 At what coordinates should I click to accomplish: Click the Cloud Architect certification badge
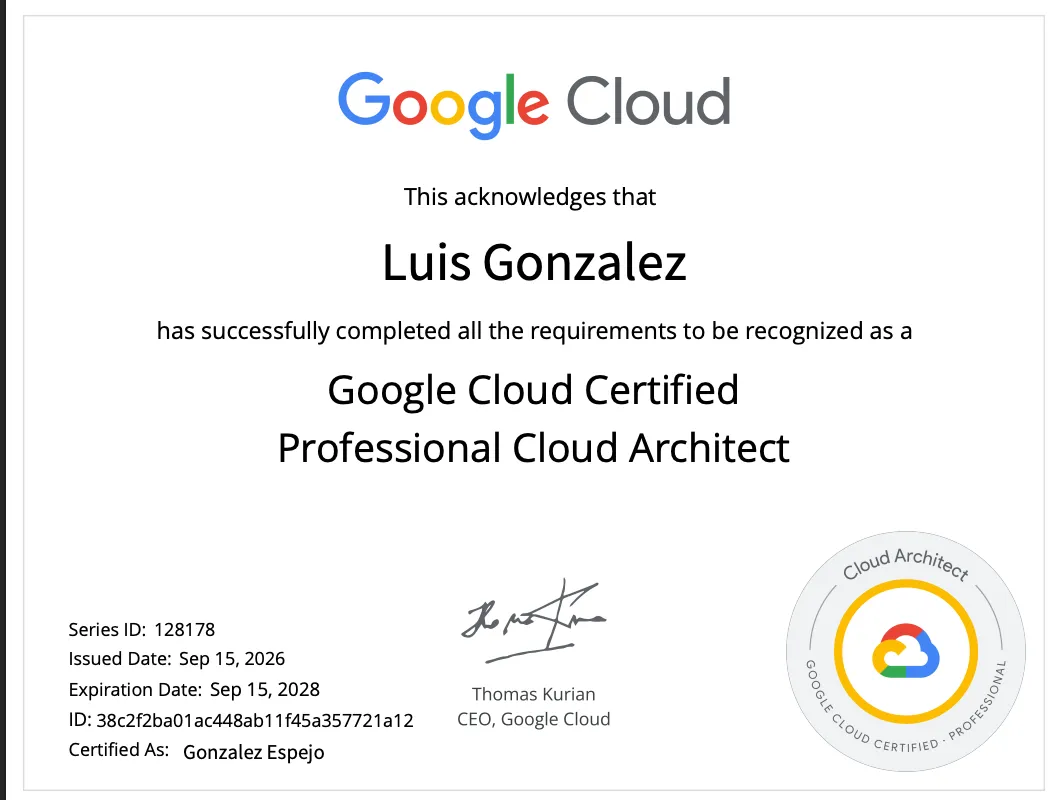[906, 651]
